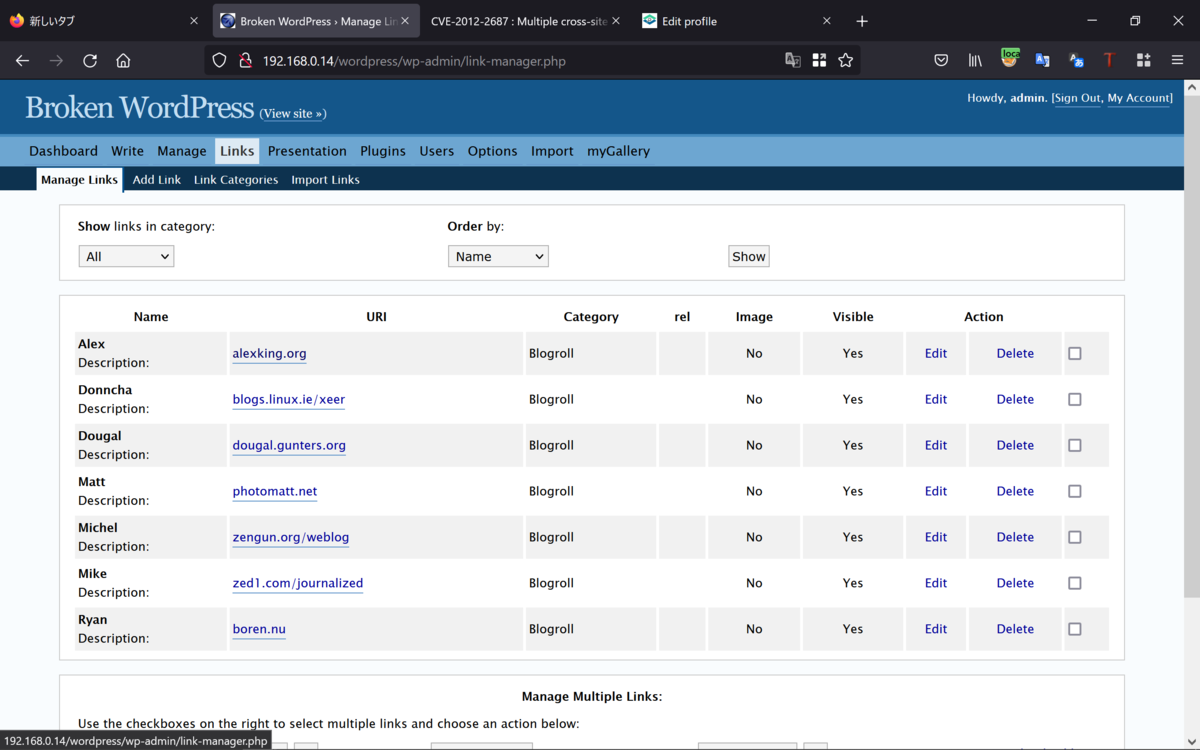Click the browser Back arrow
Screen dimensions: 1200x750
click(x=22, y=61)
